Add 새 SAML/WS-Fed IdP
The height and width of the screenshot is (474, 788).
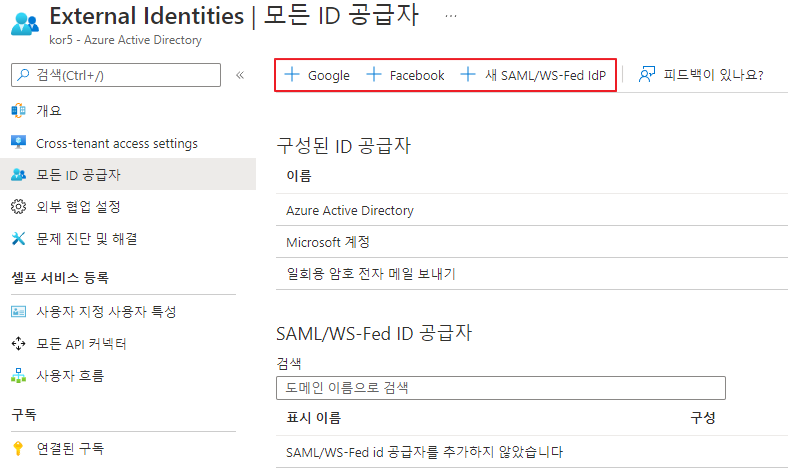coord(533,75)
